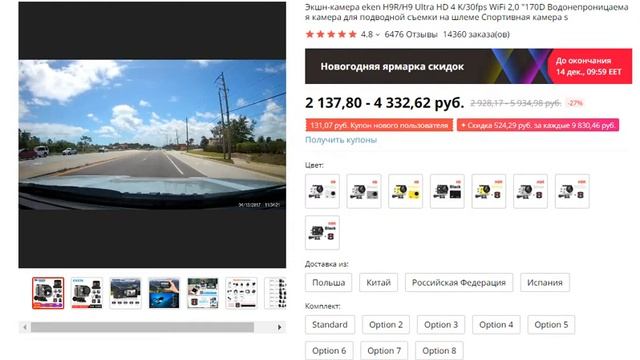Select the second product gallery thumbnail
Viewport: 640px width, 360px height.
pos(87,293)
